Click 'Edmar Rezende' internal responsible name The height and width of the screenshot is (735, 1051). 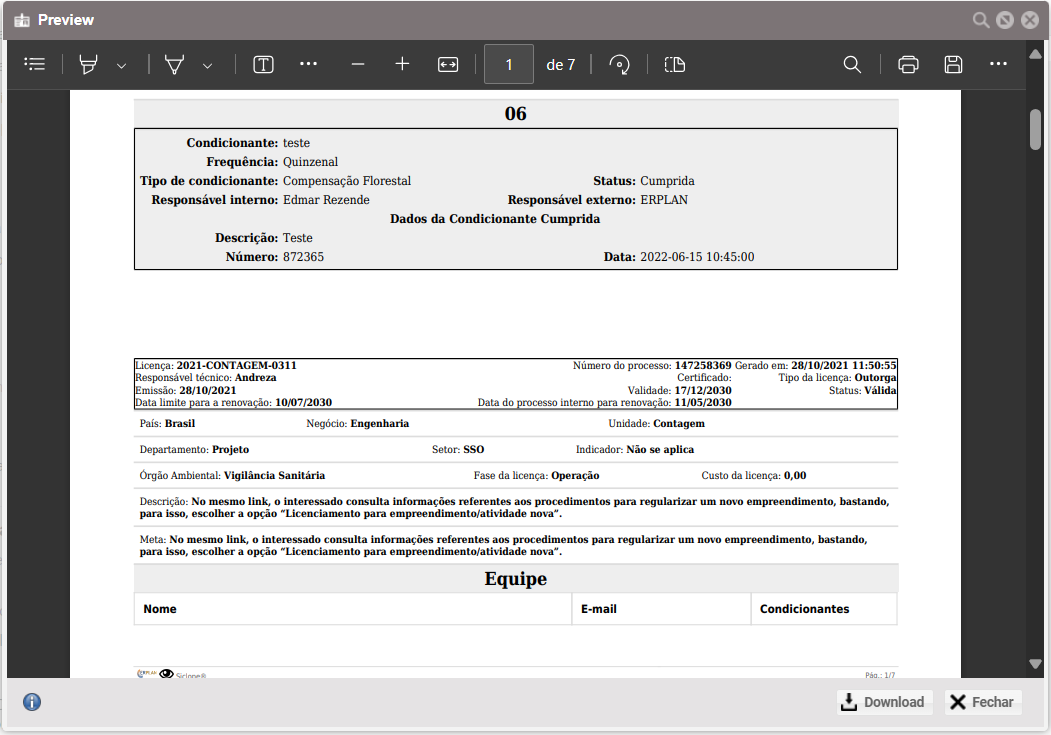326,200
